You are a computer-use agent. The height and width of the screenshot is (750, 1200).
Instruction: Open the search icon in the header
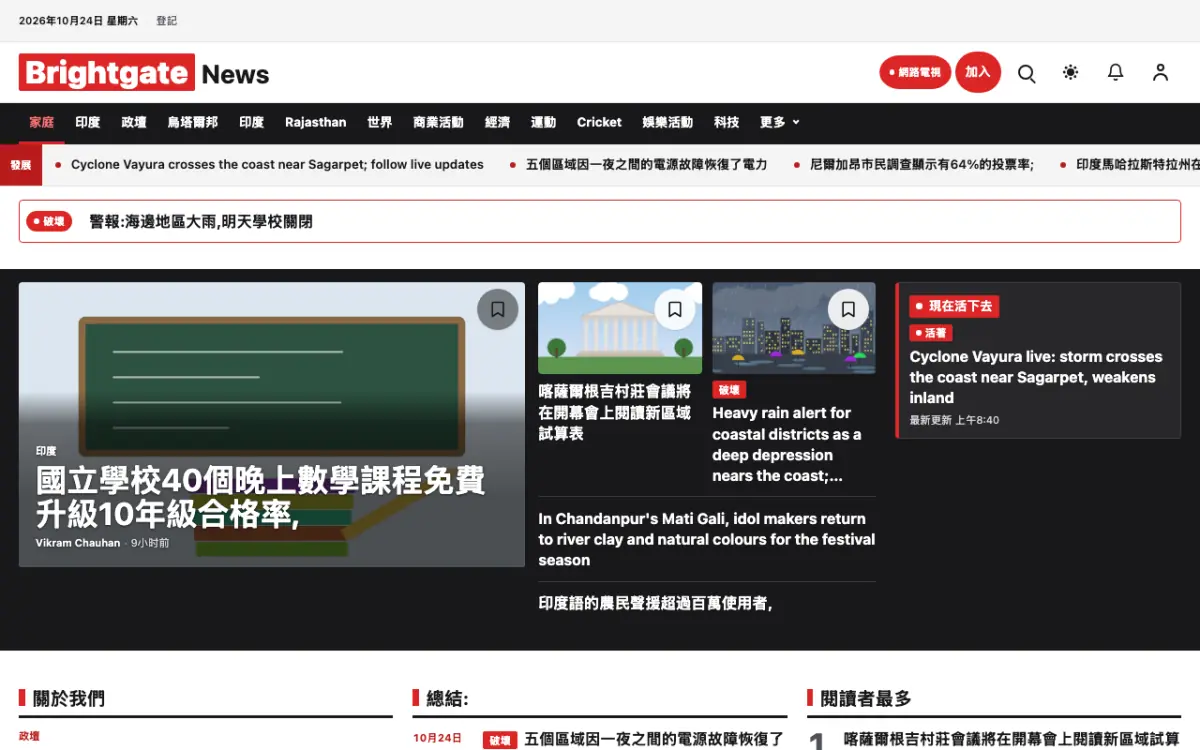[1026, 73]
